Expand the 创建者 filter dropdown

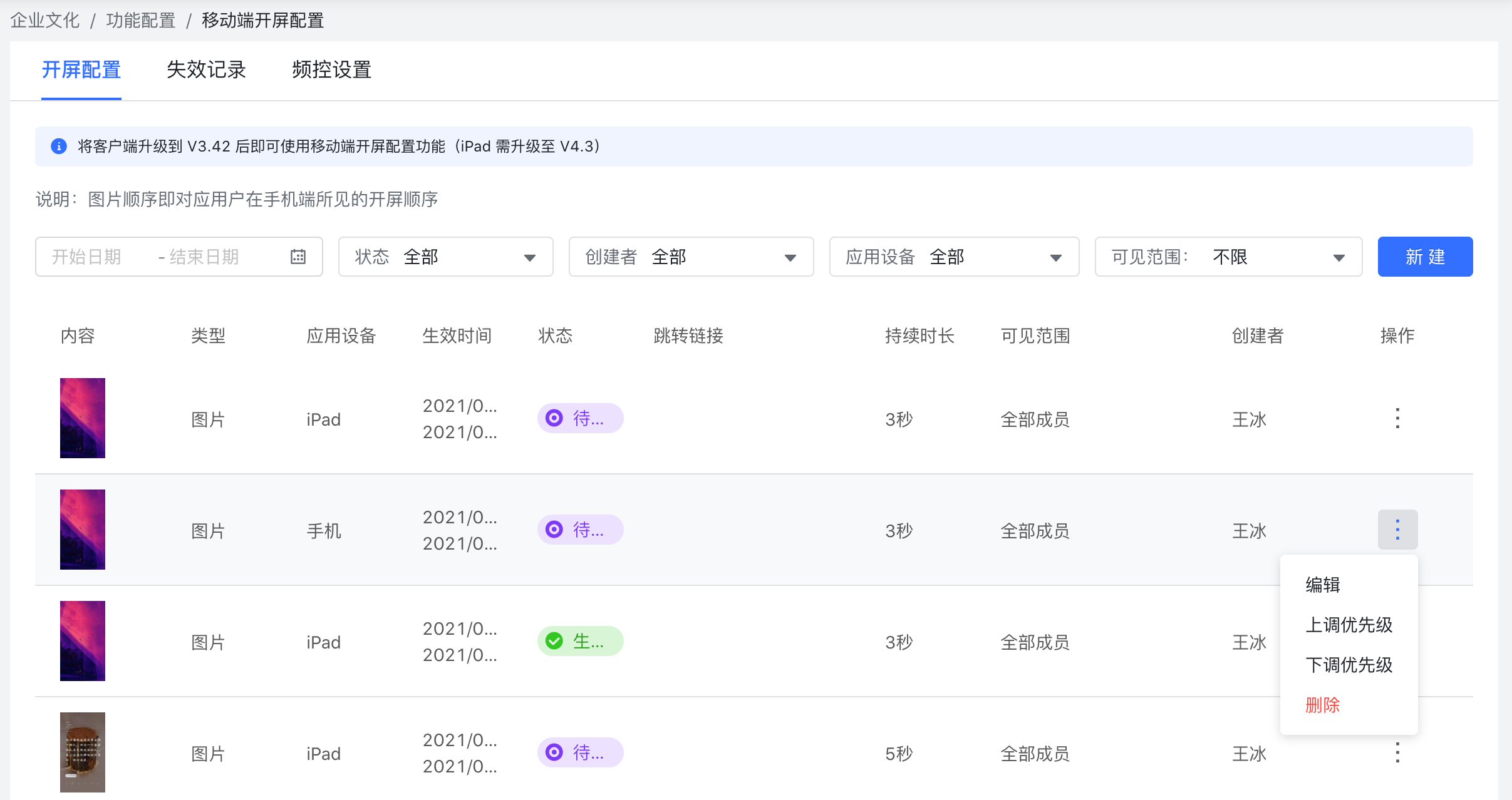(691, 257)
